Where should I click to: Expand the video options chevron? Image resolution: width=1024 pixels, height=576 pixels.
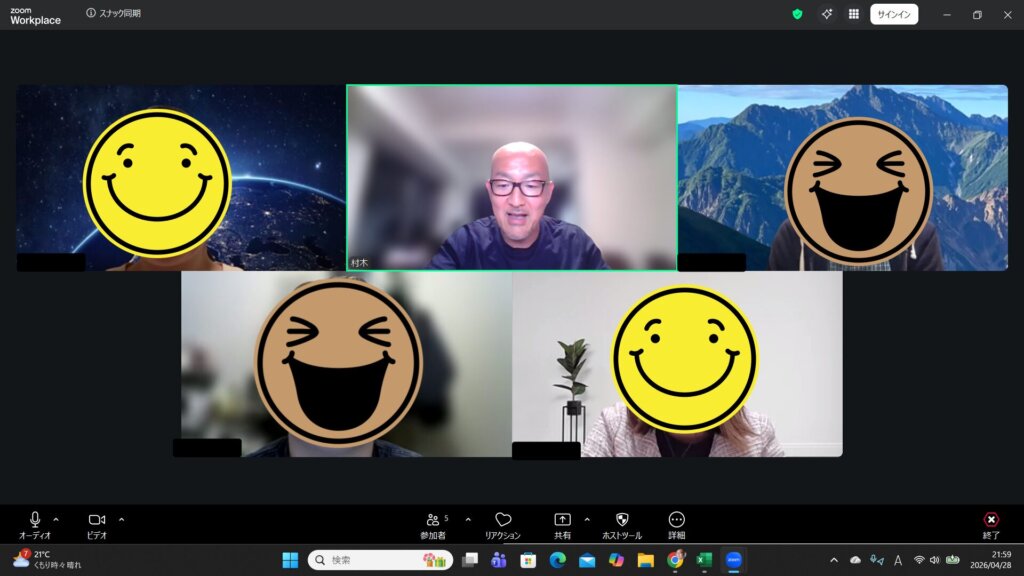pos(122,519)
